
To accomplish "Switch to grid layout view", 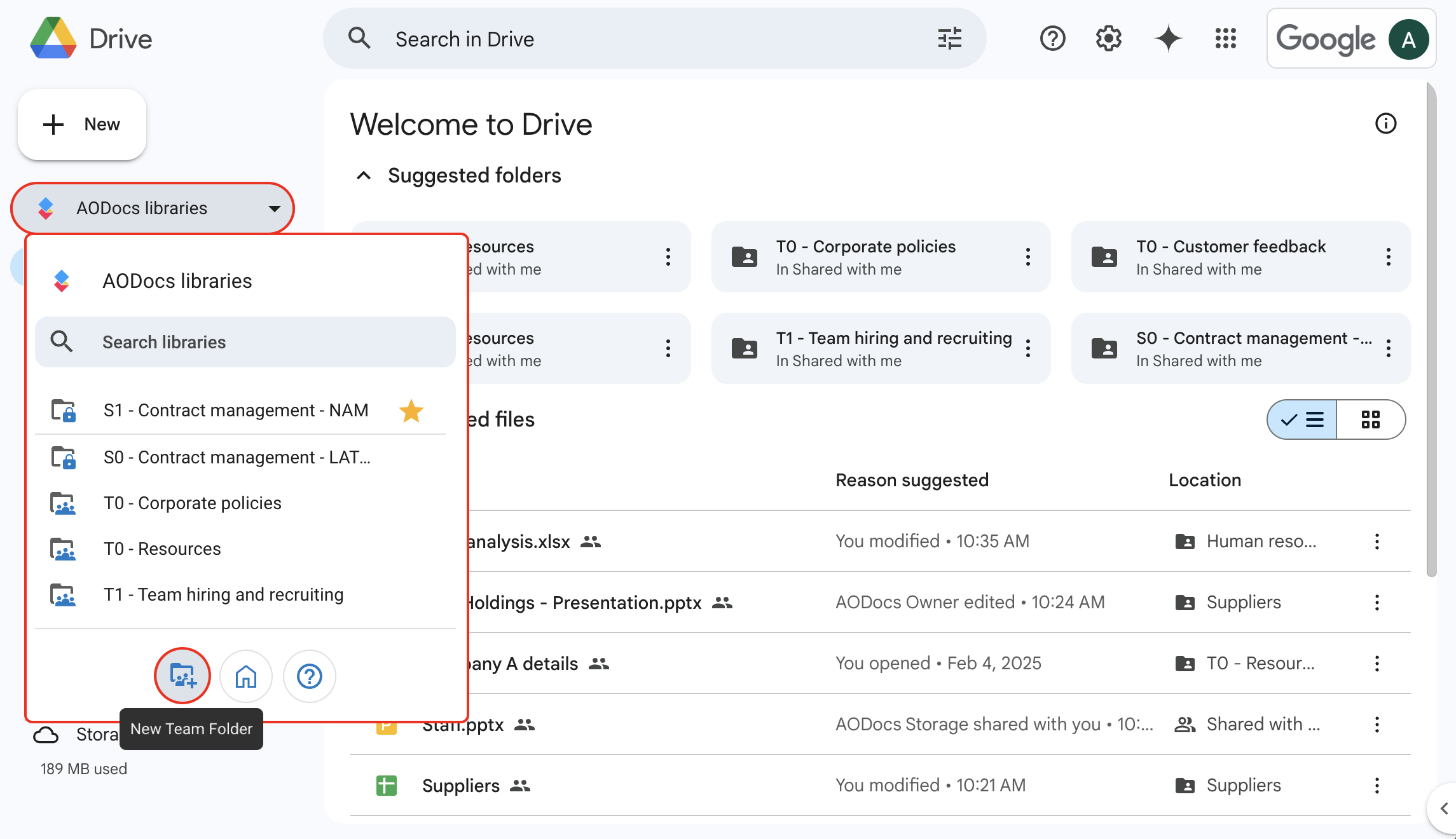I will point(1371,419).
